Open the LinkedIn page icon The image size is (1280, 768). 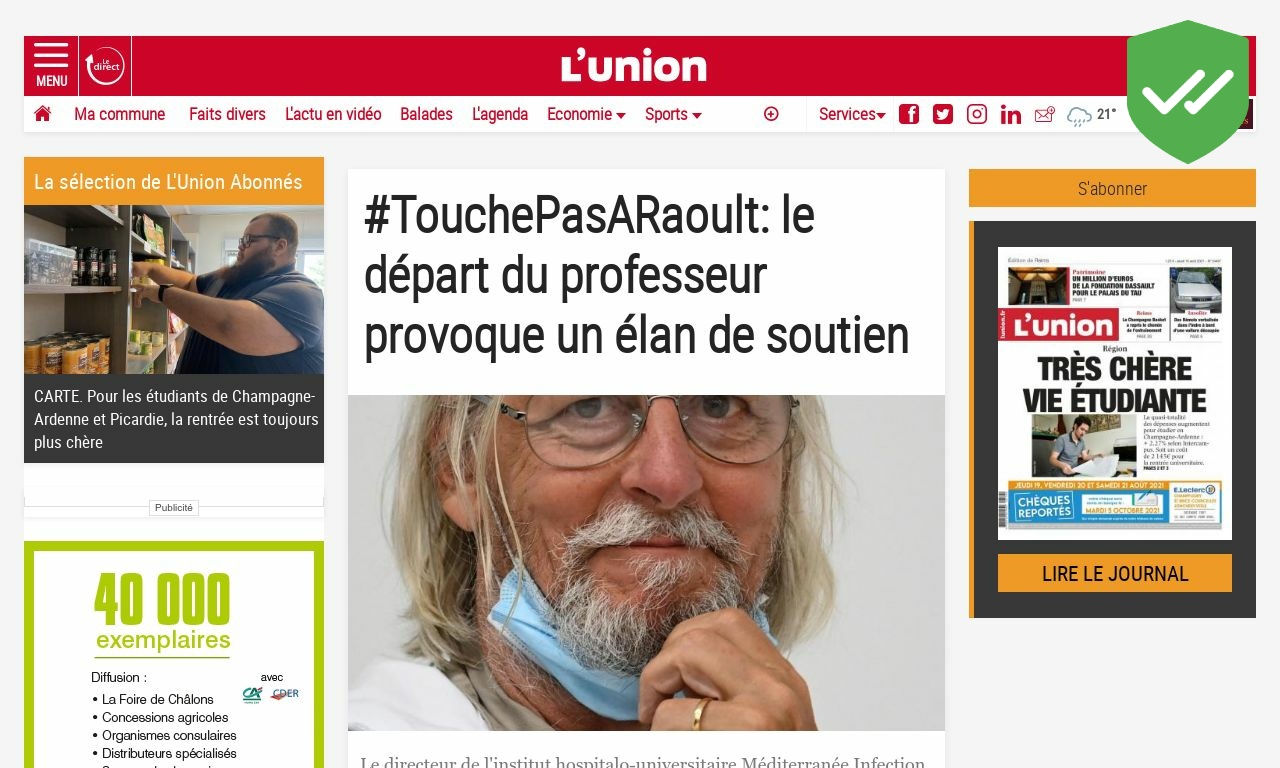[x=1011, y=115]
